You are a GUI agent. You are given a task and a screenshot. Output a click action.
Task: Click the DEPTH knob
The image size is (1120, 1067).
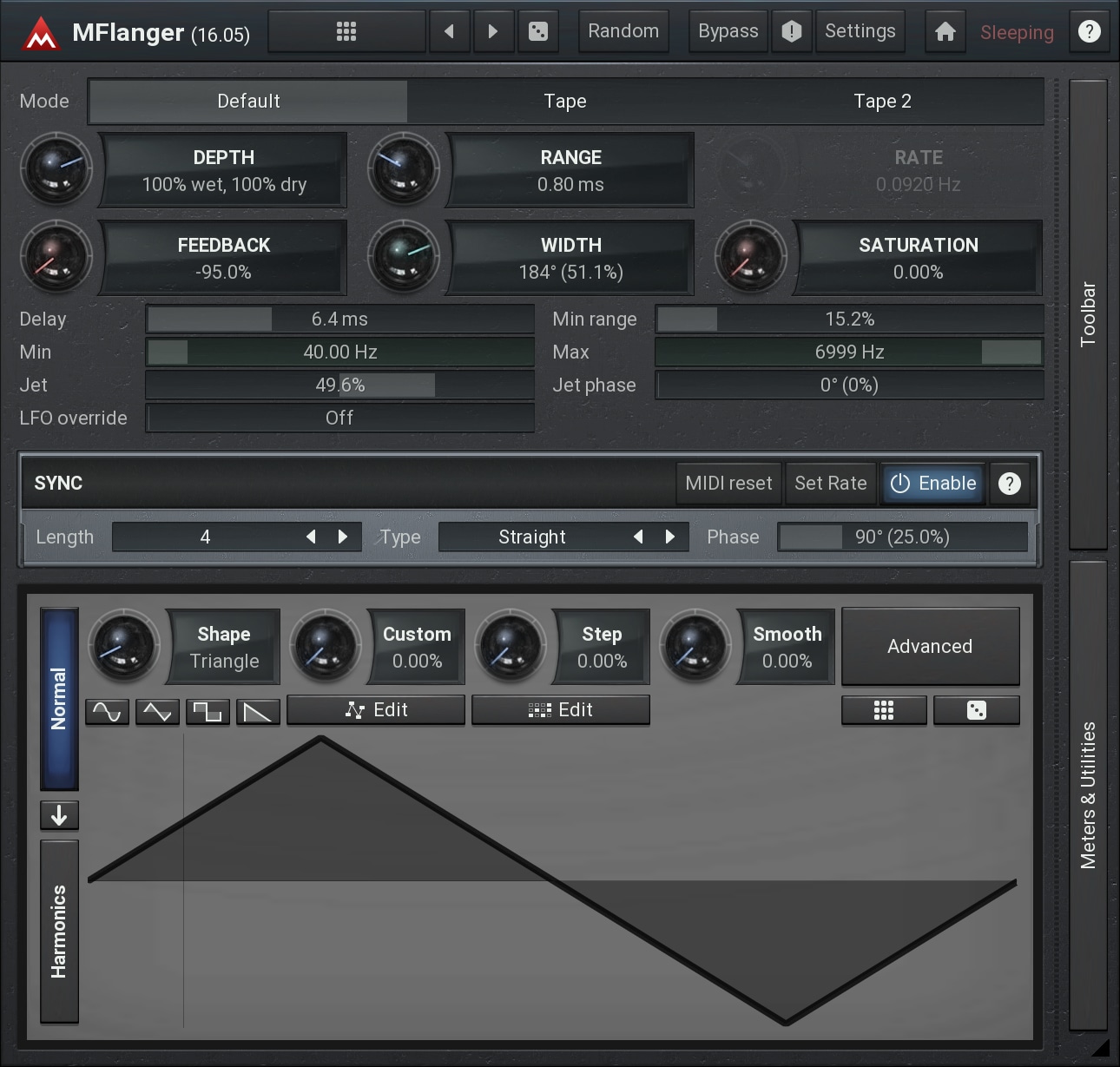[56, 169]
